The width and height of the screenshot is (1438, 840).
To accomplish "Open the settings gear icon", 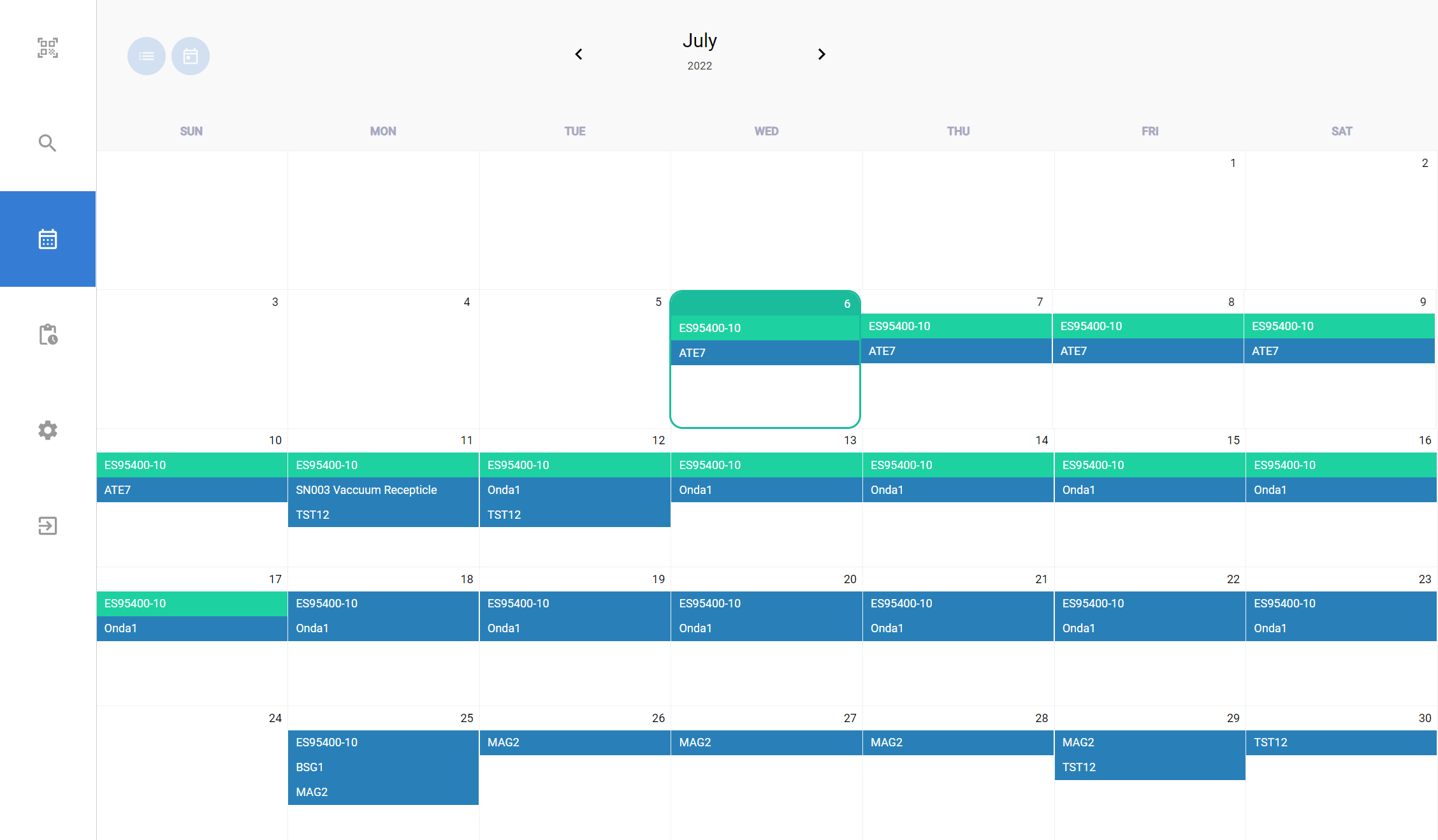I will 48,430.
